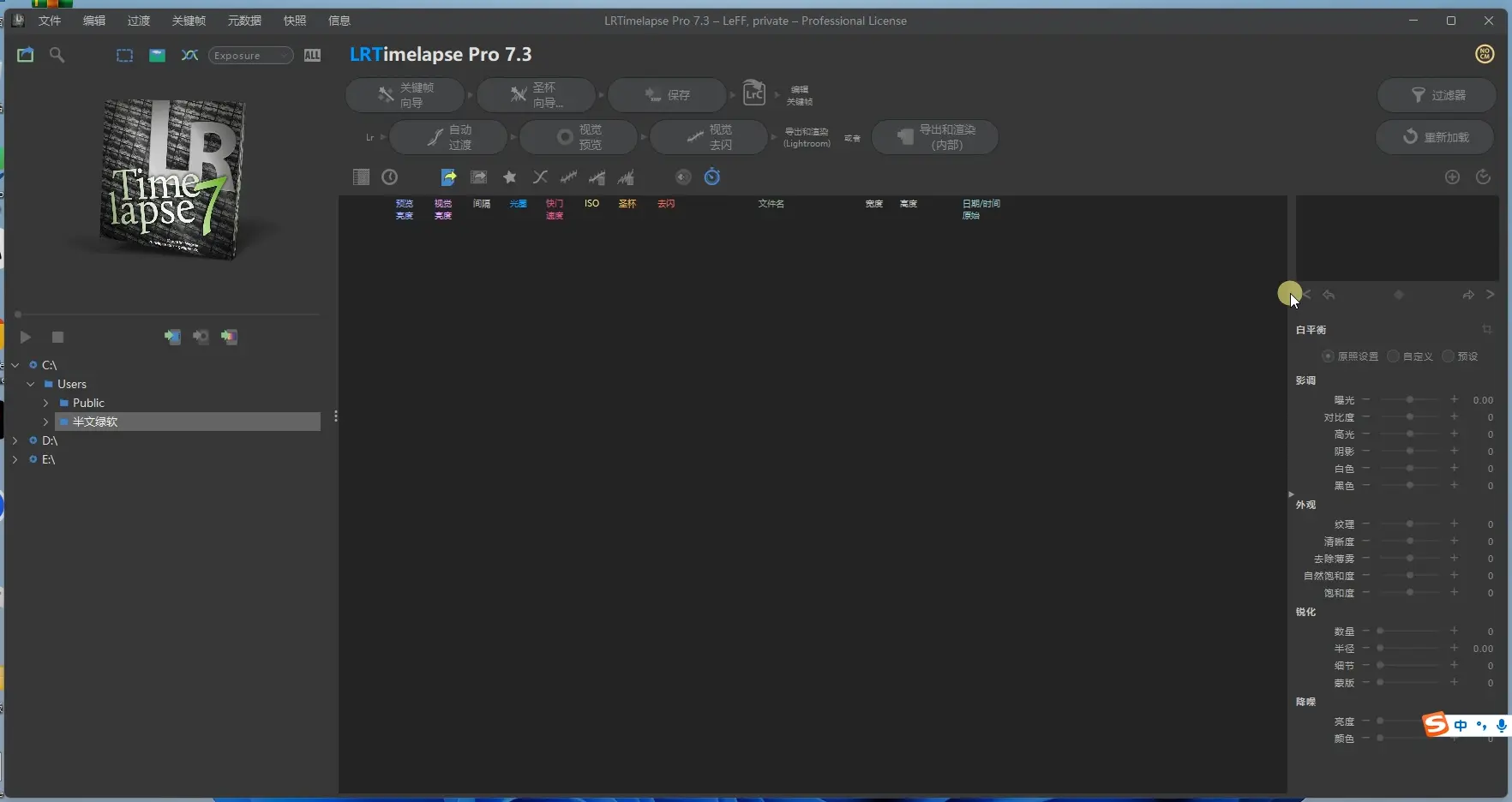Image resolution: width=1512 pixels, height=802 pixels.
Task: Open the 关键帧 menu
Action: coord(189,21)
